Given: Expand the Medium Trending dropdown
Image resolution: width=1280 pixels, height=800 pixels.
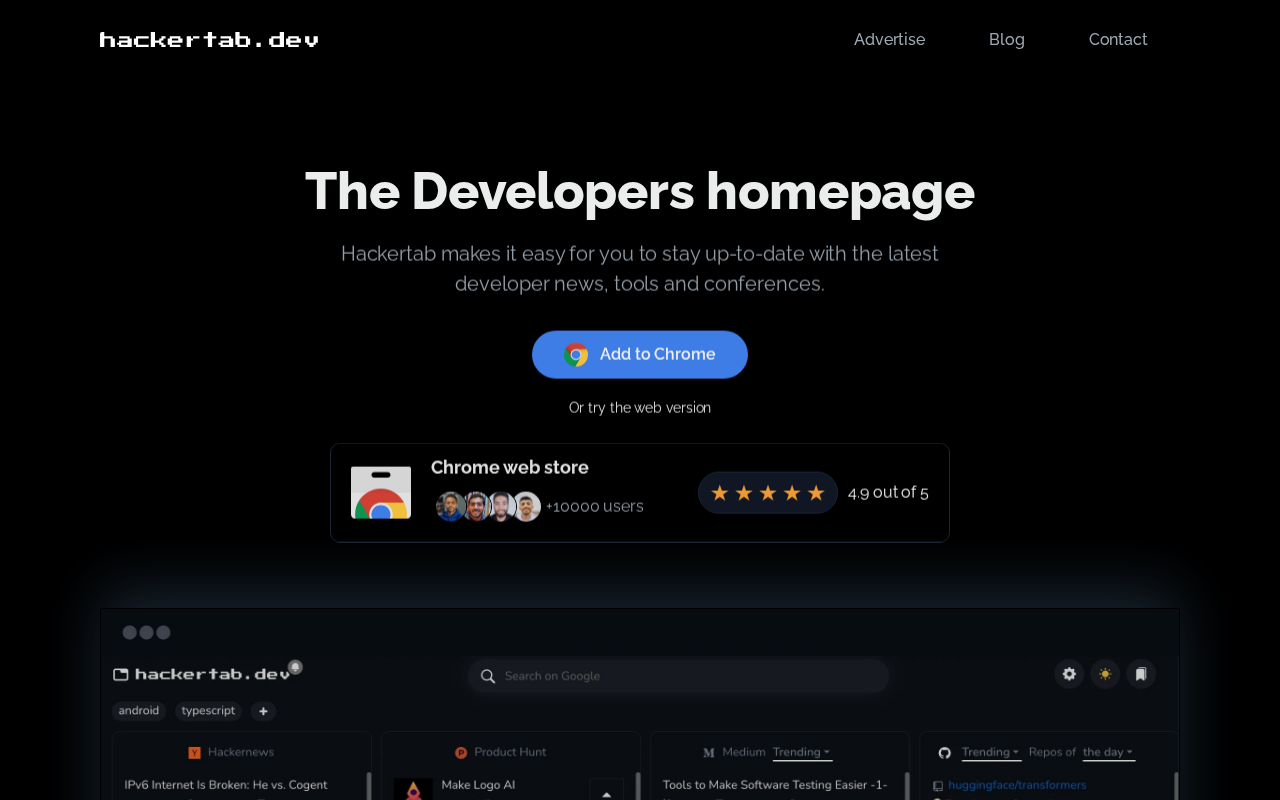Looking at the screenshot, I should (x=802, y=752).
